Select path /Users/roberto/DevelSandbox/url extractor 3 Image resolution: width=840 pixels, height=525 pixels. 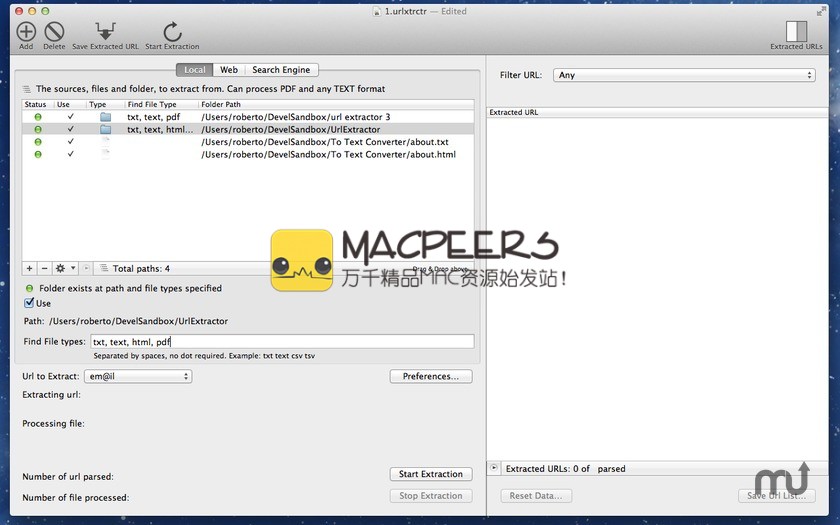[x=296, y=117]
